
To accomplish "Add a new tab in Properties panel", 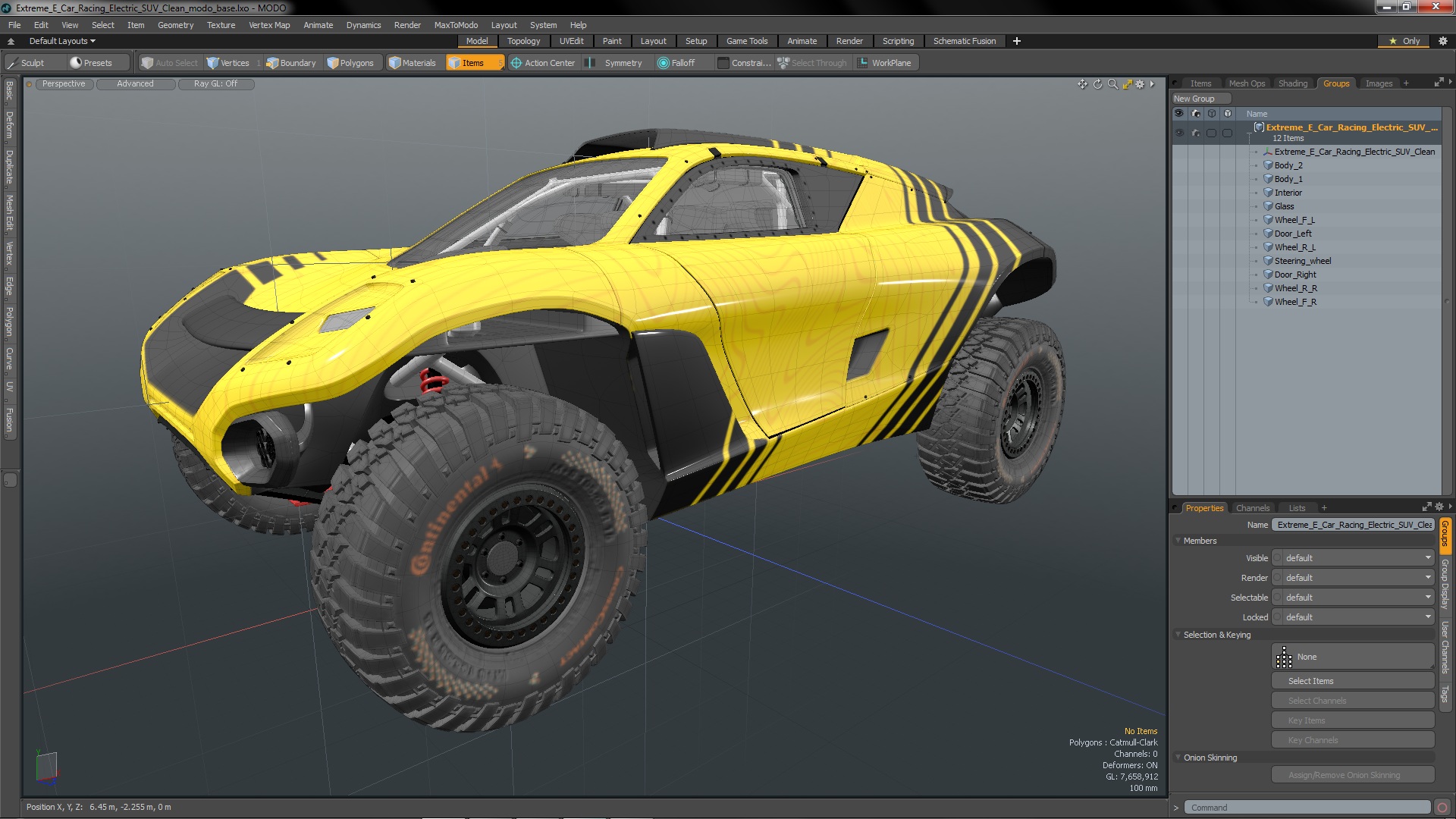I will coord(1324,508).
